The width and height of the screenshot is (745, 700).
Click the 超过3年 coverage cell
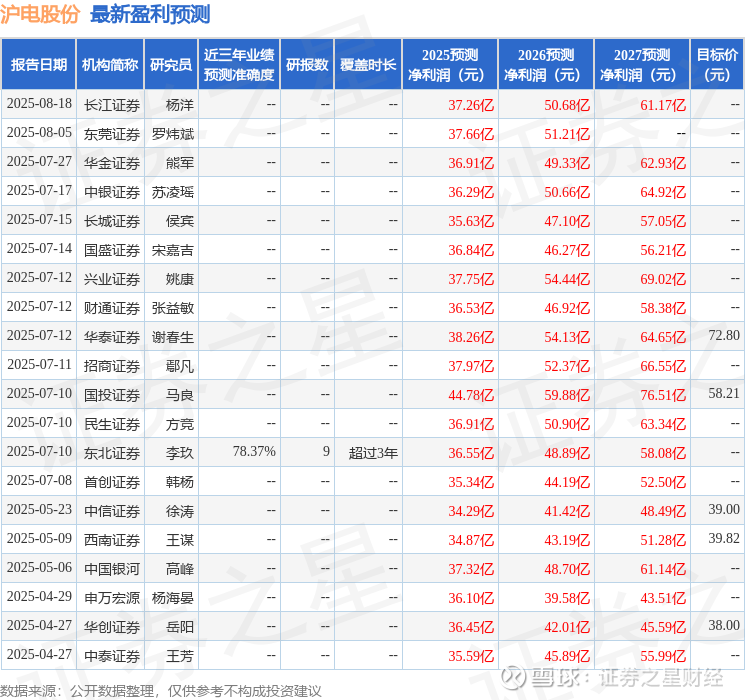[373, 453]
